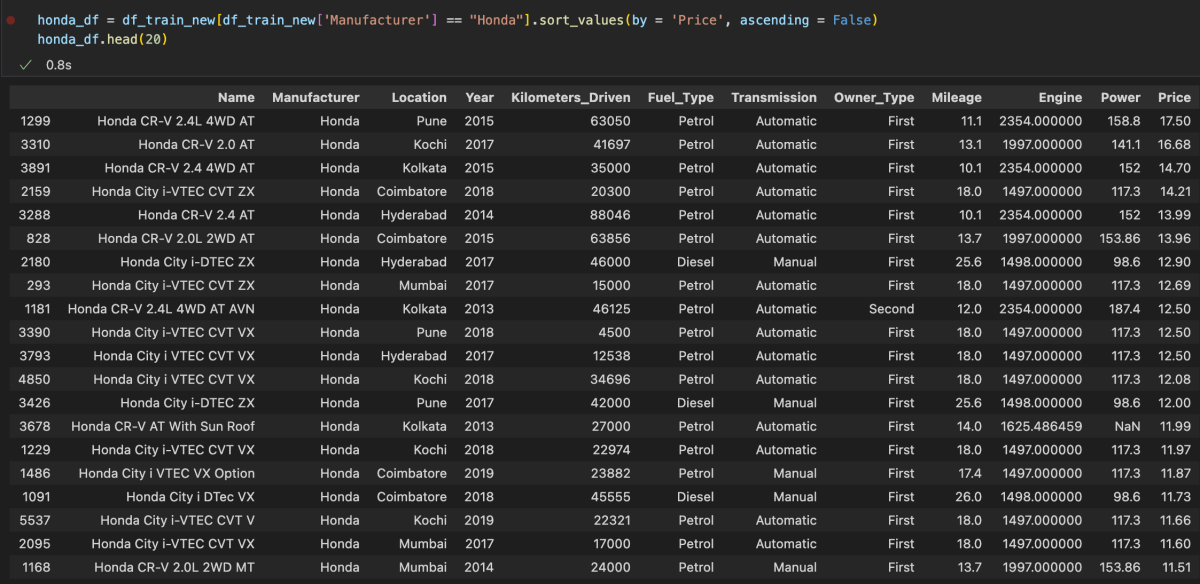Click the Power value 187.4
Viewport: 1200px width, 584px height.
click(1124, 309)
